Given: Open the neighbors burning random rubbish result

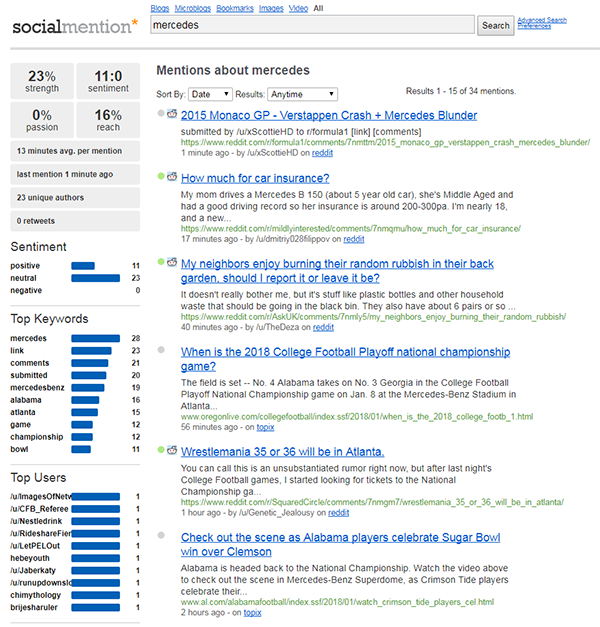Looking at the screenshot, I should [337, 271].
